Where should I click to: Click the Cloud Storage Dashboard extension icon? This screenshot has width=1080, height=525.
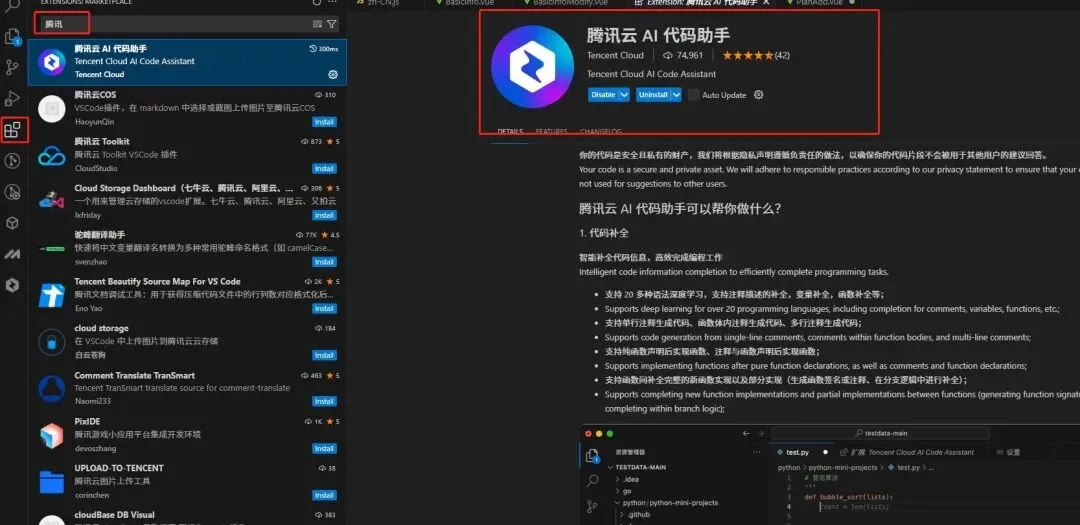pyautogui.click(x=52, y=202)
